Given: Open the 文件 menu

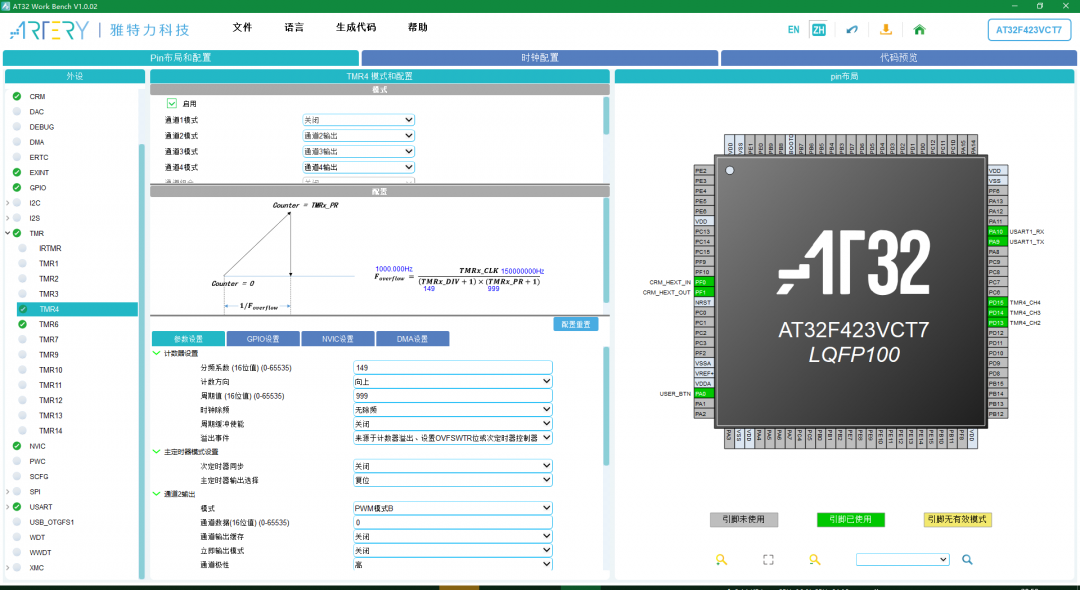Looking at the screenshot, I should (x=242, y=28).
